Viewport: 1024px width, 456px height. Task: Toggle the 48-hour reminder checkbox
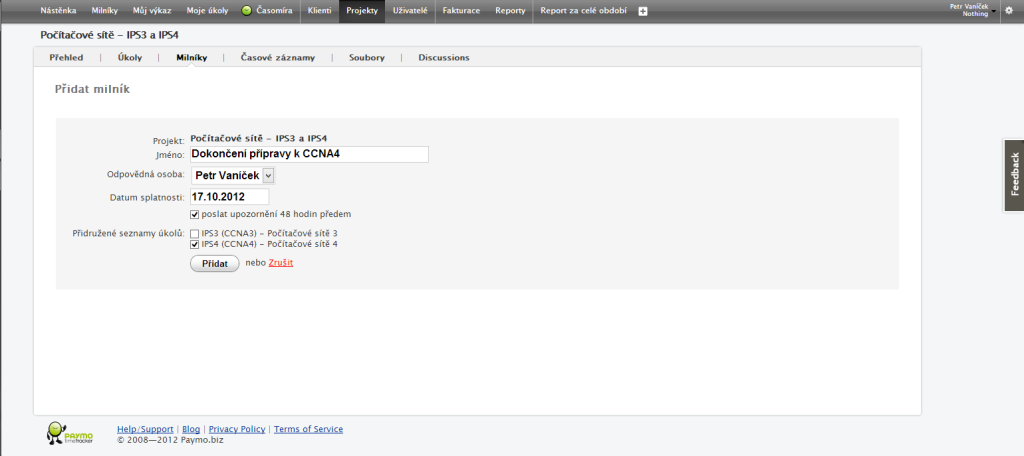click(x=195, y=214)
